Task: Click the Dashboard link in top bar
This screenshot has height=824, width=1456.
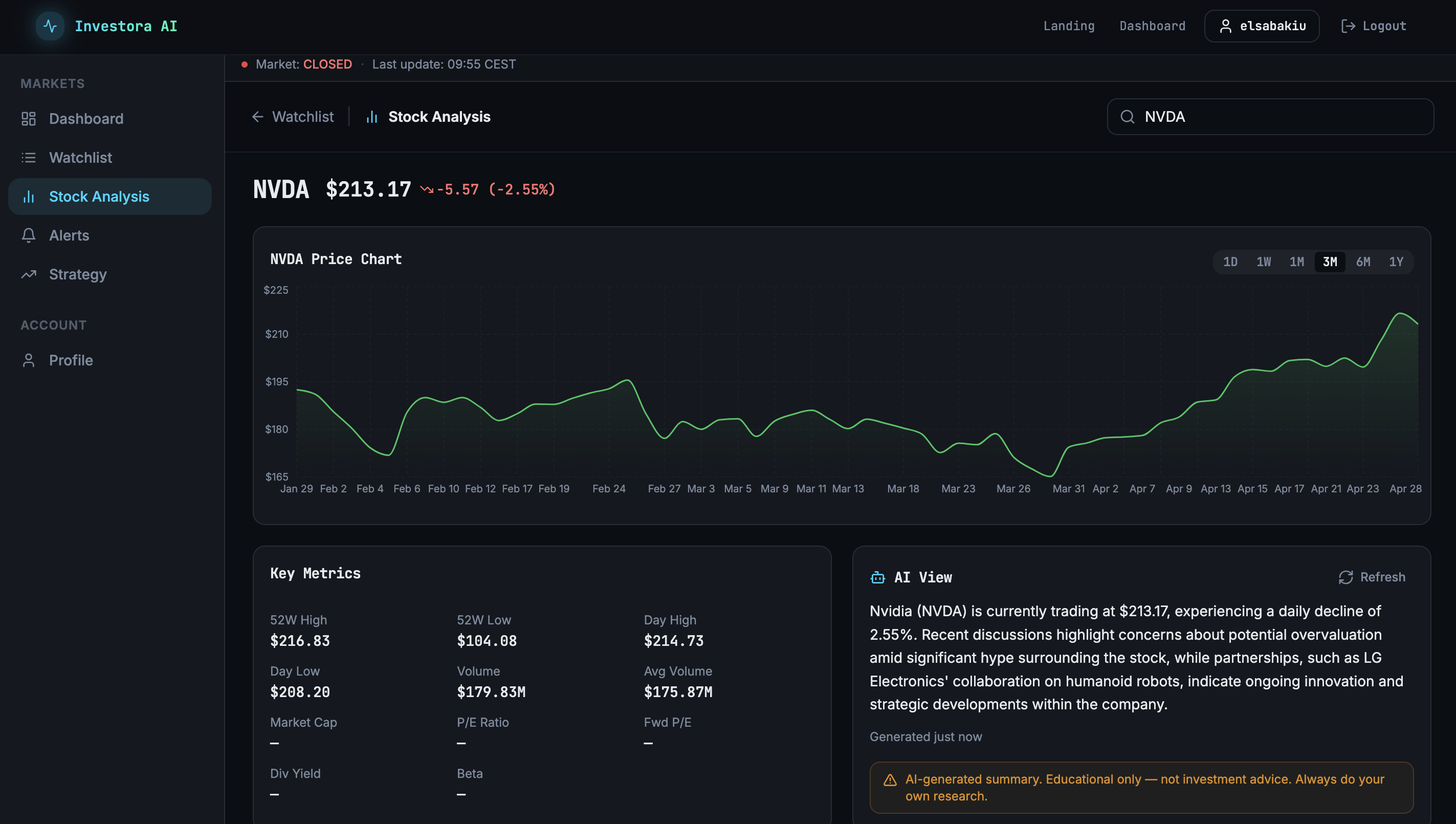Action: [1152, 26]
